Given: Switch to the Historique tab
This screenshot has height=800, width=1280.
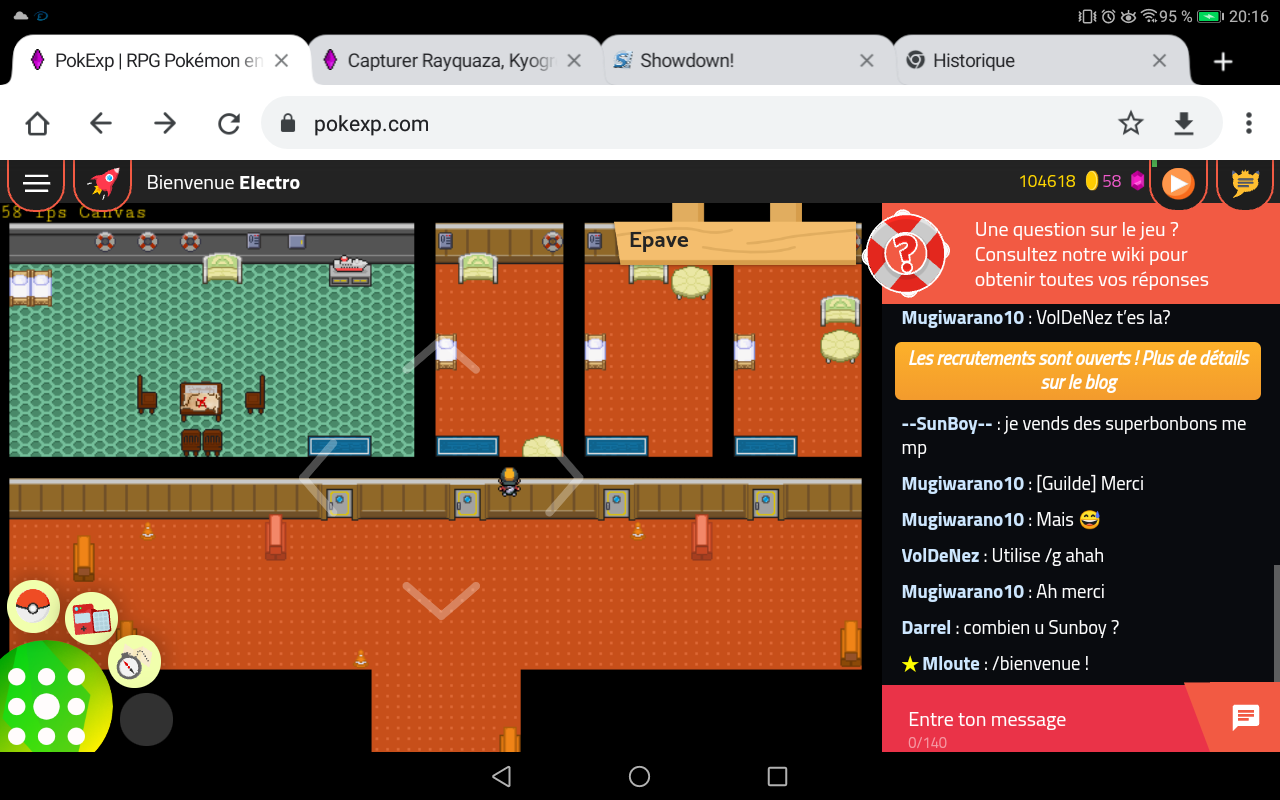Looking at the screenshot, I should click(1038, 61).
